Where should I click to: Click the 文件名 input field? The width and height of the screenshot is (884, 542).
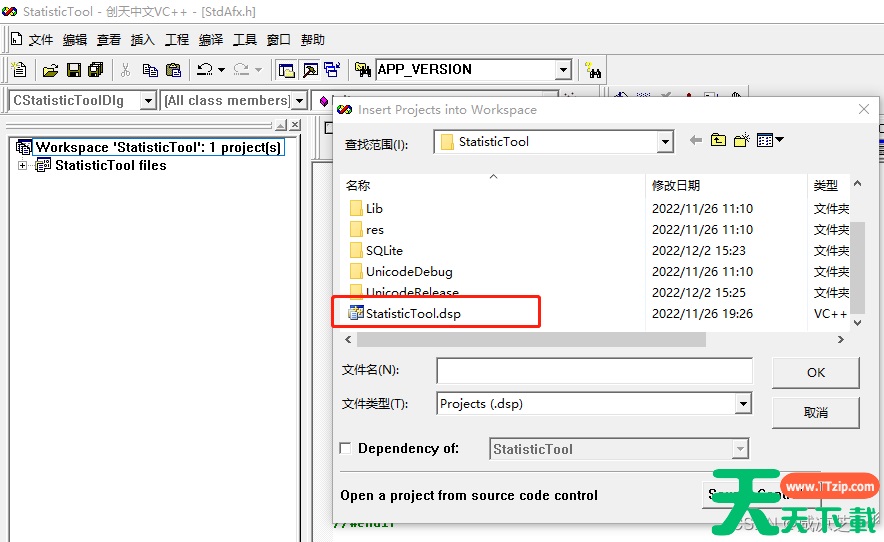pyautogui.click(x=594, y=371)
